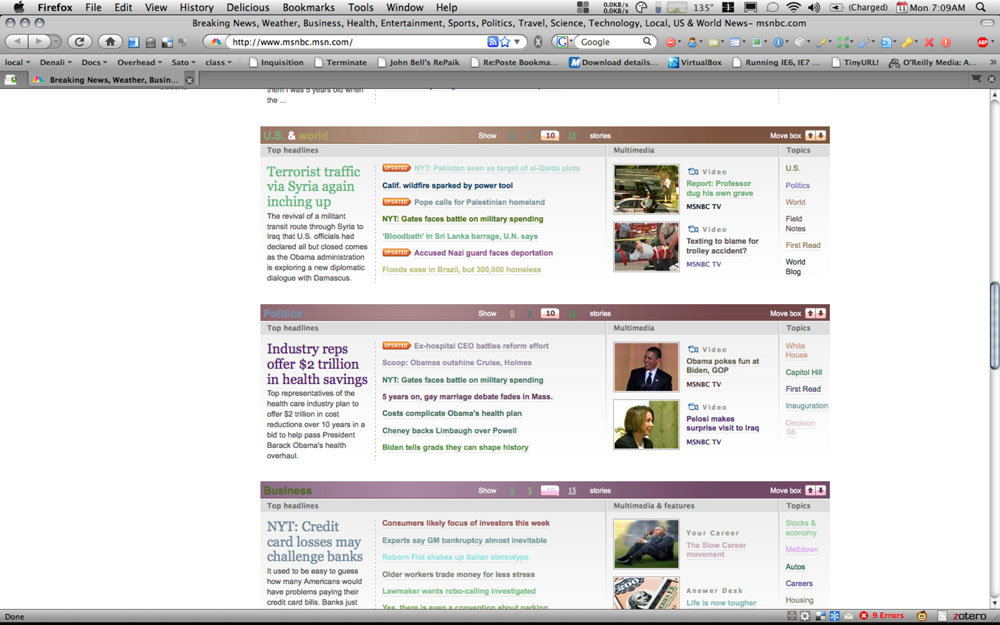Click the vertical scrollbar thumb
Viewport: 1000px width, 625px height.
click(x=994, y=325)
